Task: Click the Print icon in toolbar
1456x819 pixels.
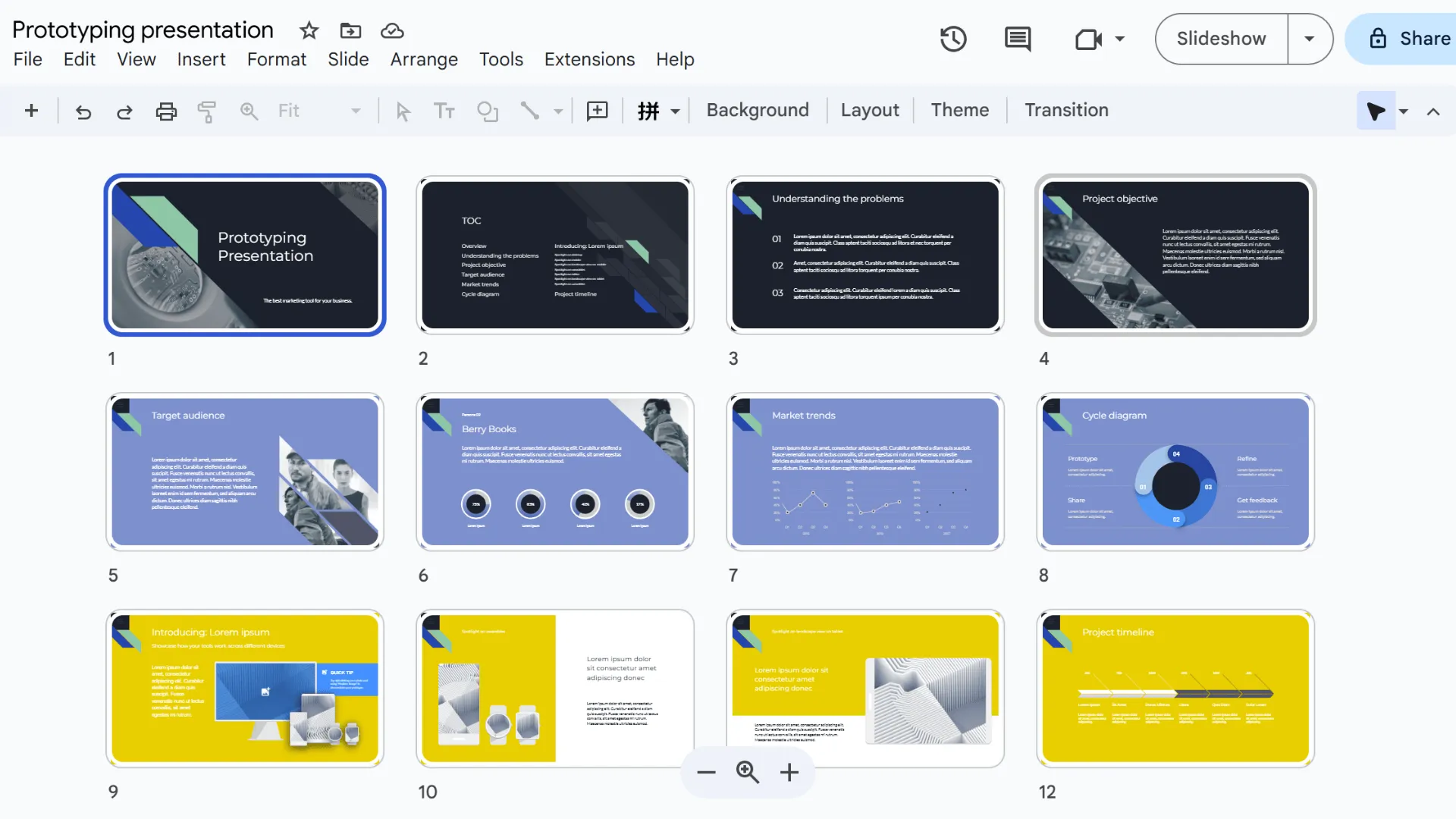Action: tap(166, 111)
